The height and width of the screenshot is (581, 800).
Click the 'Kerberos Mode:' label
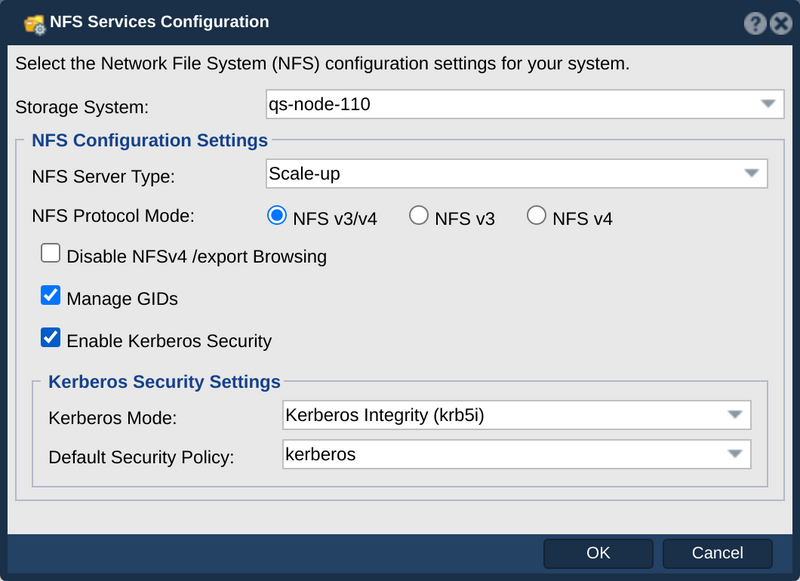coord(113,418)
